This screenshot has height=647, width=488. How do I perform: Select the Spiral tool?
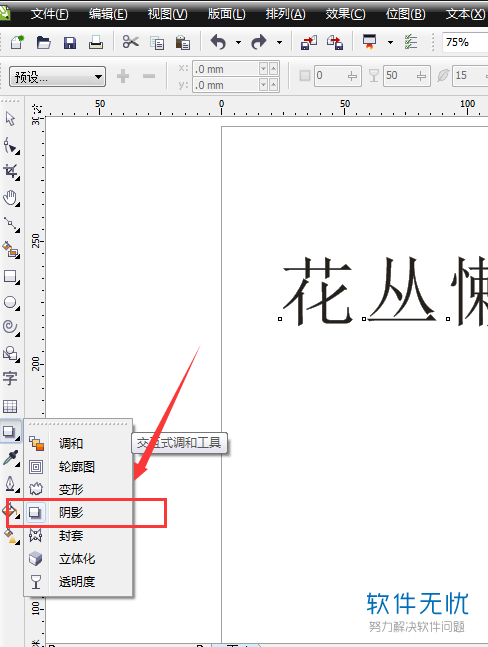11,328
